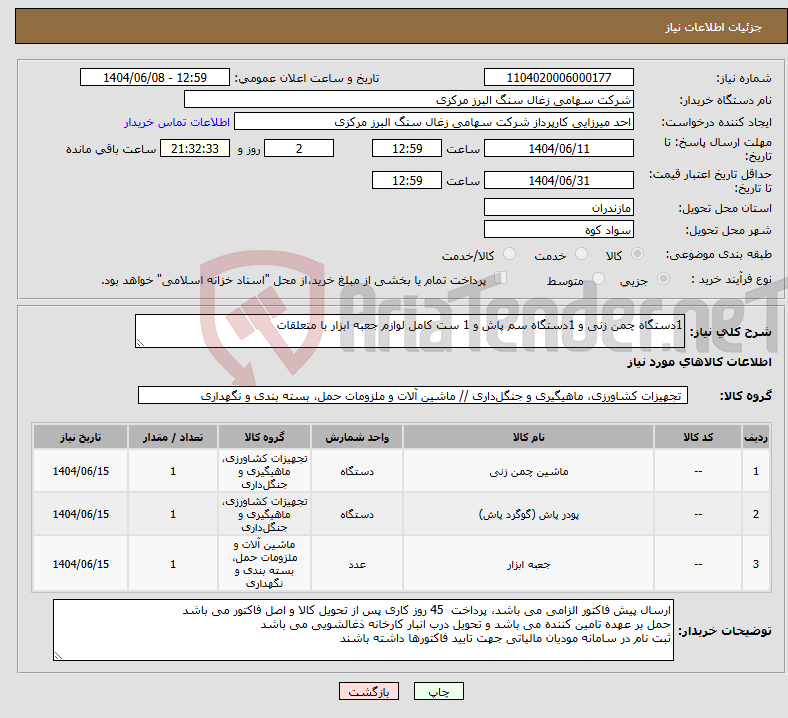Click the تعداد / مقدار column header
This screenshot has height=718, width=788.
[x=173, y=437]
